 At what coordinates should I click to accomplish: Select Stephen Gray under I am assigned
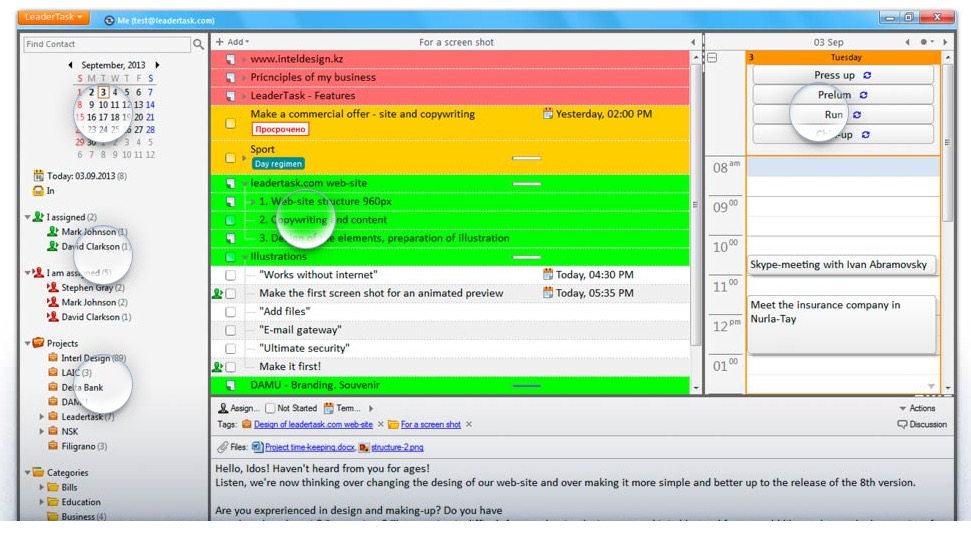(x=85, y=287)
